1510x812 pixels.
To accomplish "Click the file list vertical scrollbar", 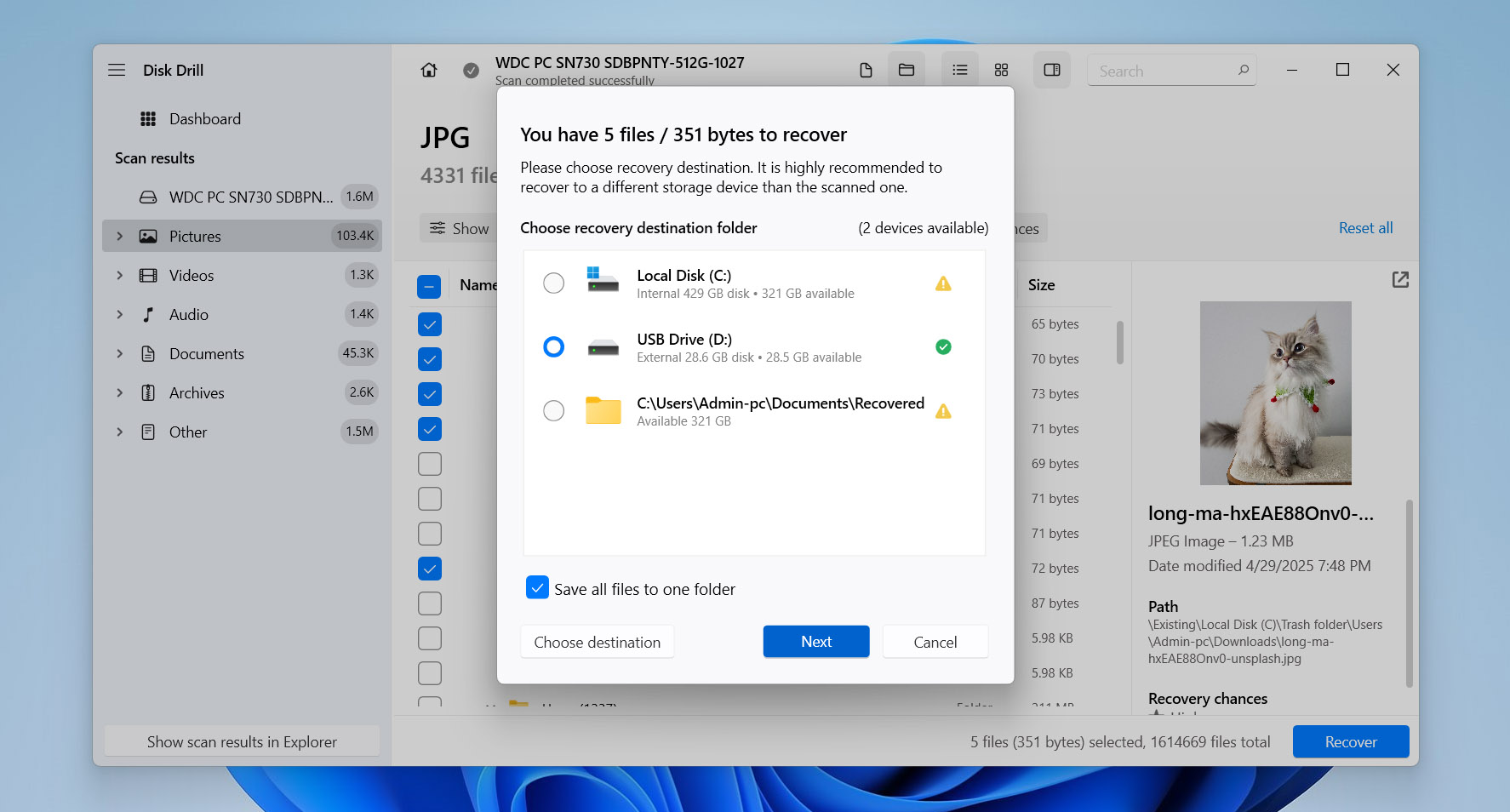I will pyautogui.click(x=1119, y=342).
